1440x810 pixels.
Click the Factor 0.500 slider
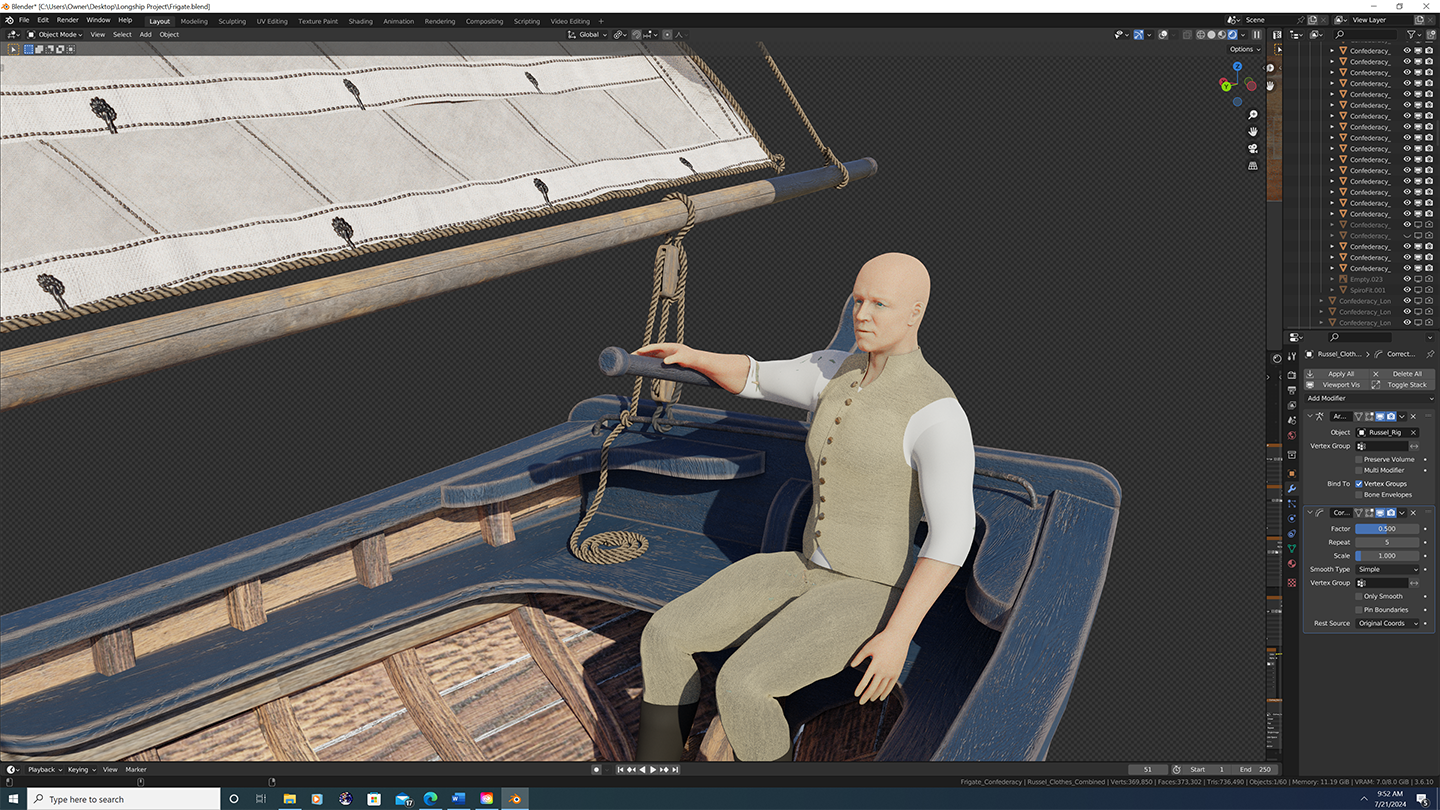point(1387,529)
